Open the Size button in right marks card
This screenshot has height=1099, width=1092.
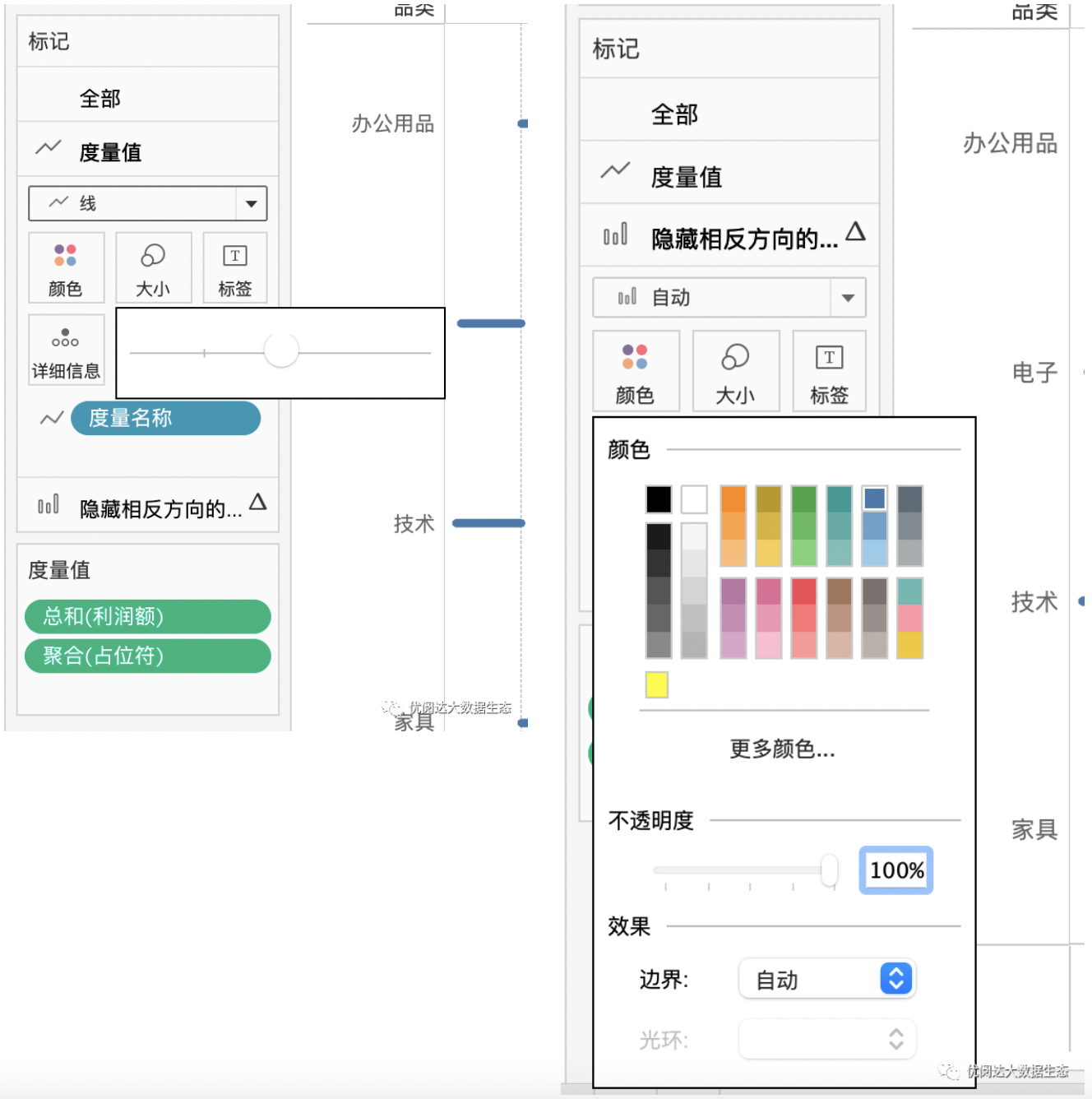tap(735, 371)
